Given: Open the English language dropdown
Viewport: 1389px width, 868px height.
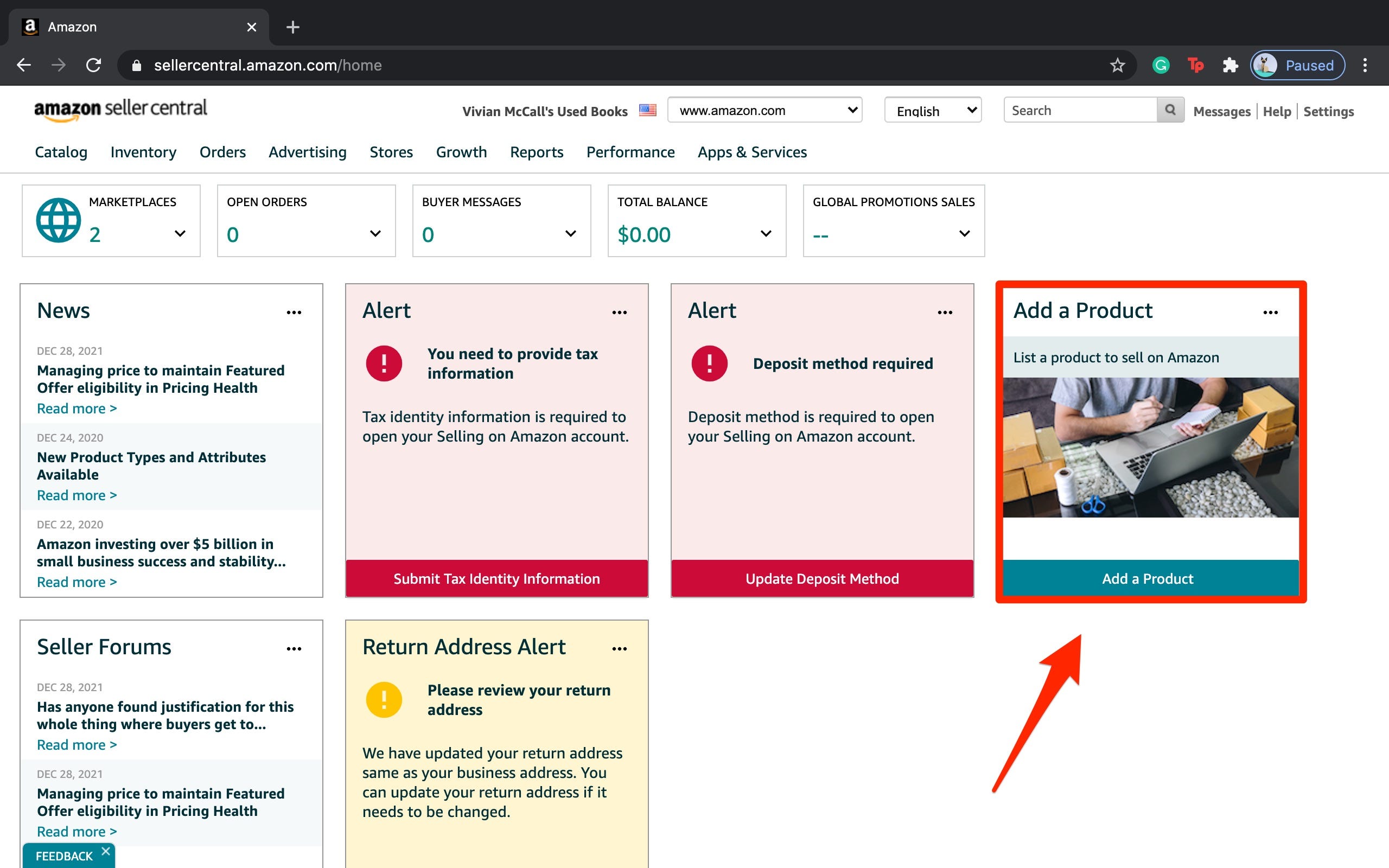Looking at the screenshot, I should pos(933,110).
